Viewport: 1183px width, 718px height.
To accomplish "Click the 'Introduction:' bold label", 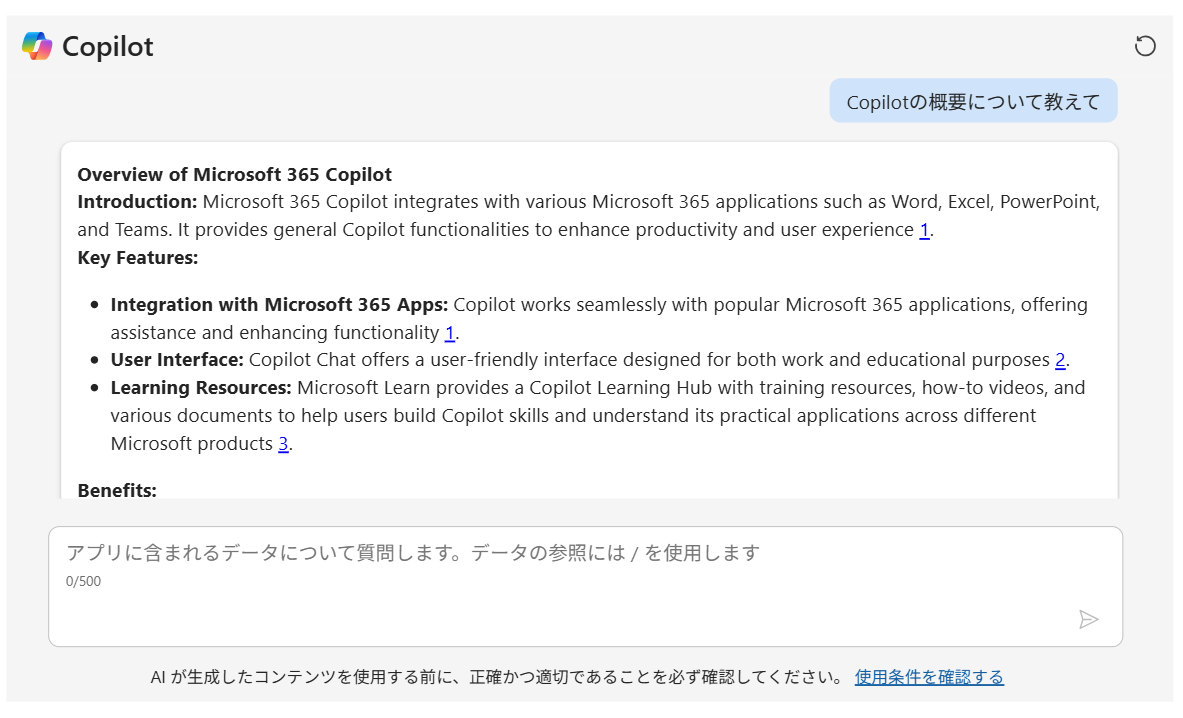I will point(137,202).
